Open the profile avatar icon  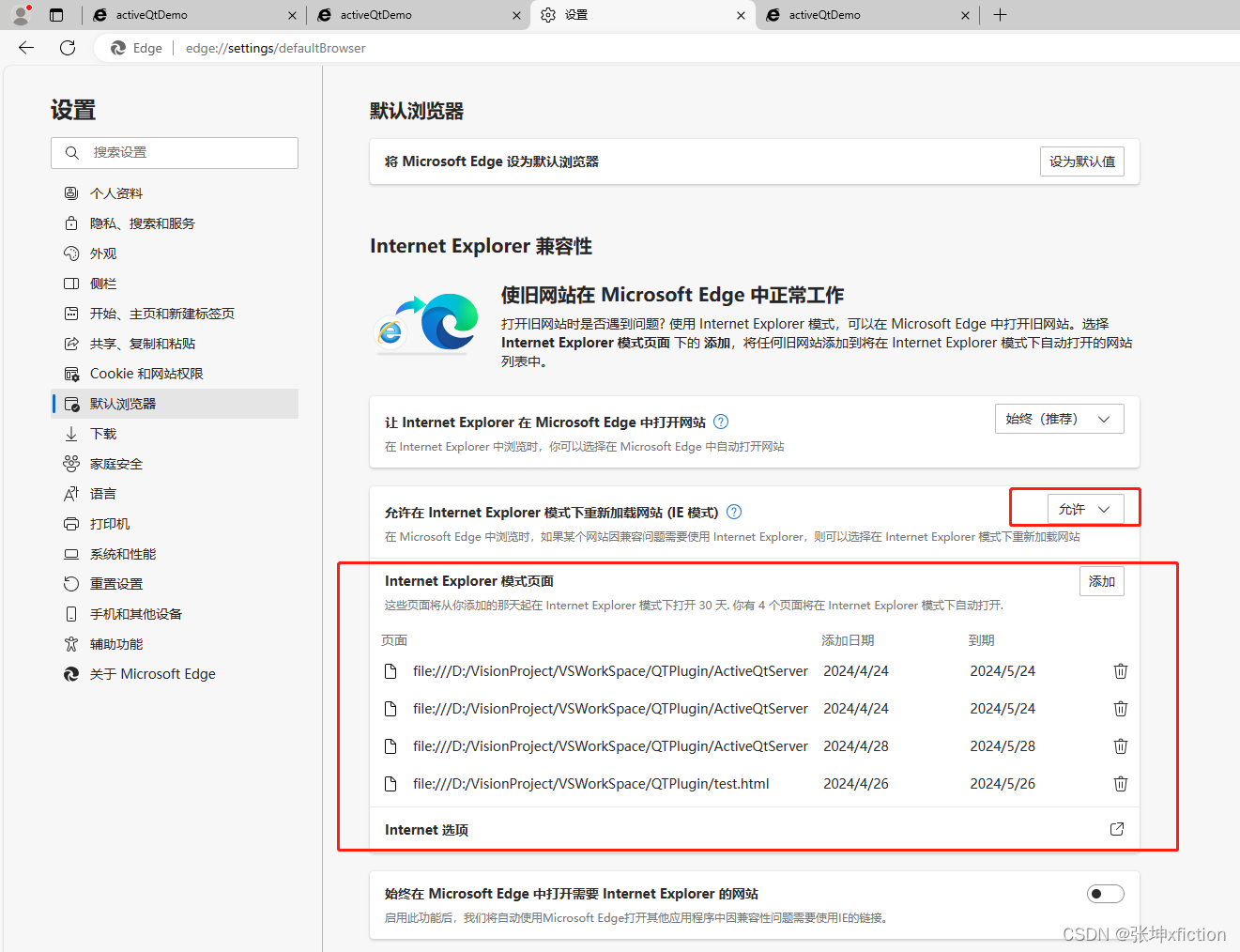[21, 14]
